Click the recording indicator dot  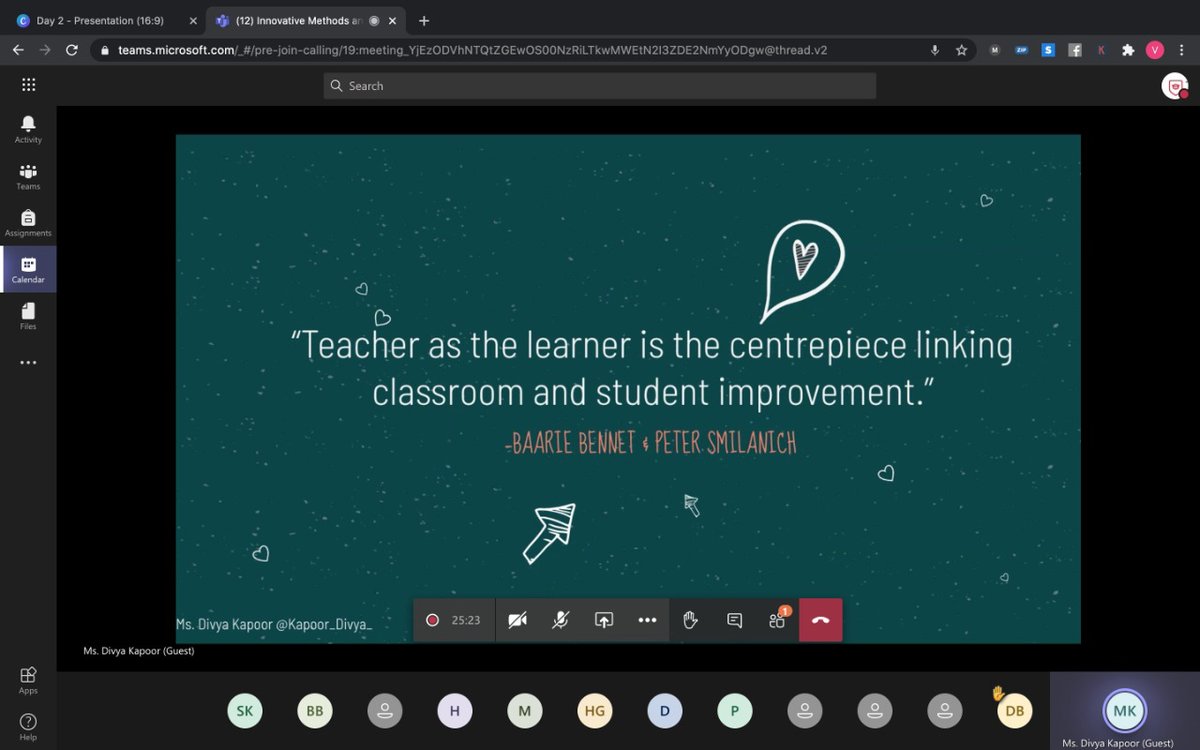point(432,620)
